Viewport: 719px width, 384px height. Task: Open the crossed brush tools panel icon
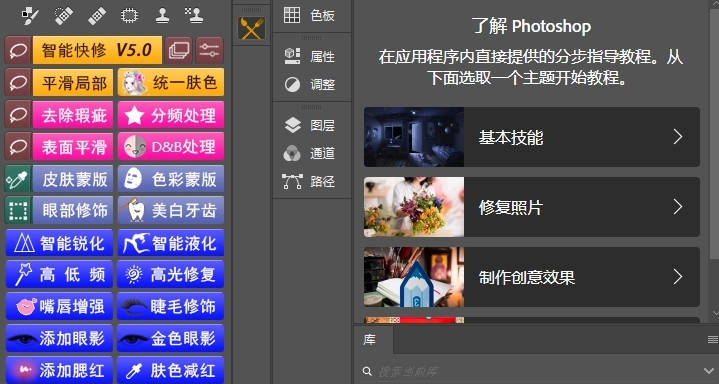251,28
